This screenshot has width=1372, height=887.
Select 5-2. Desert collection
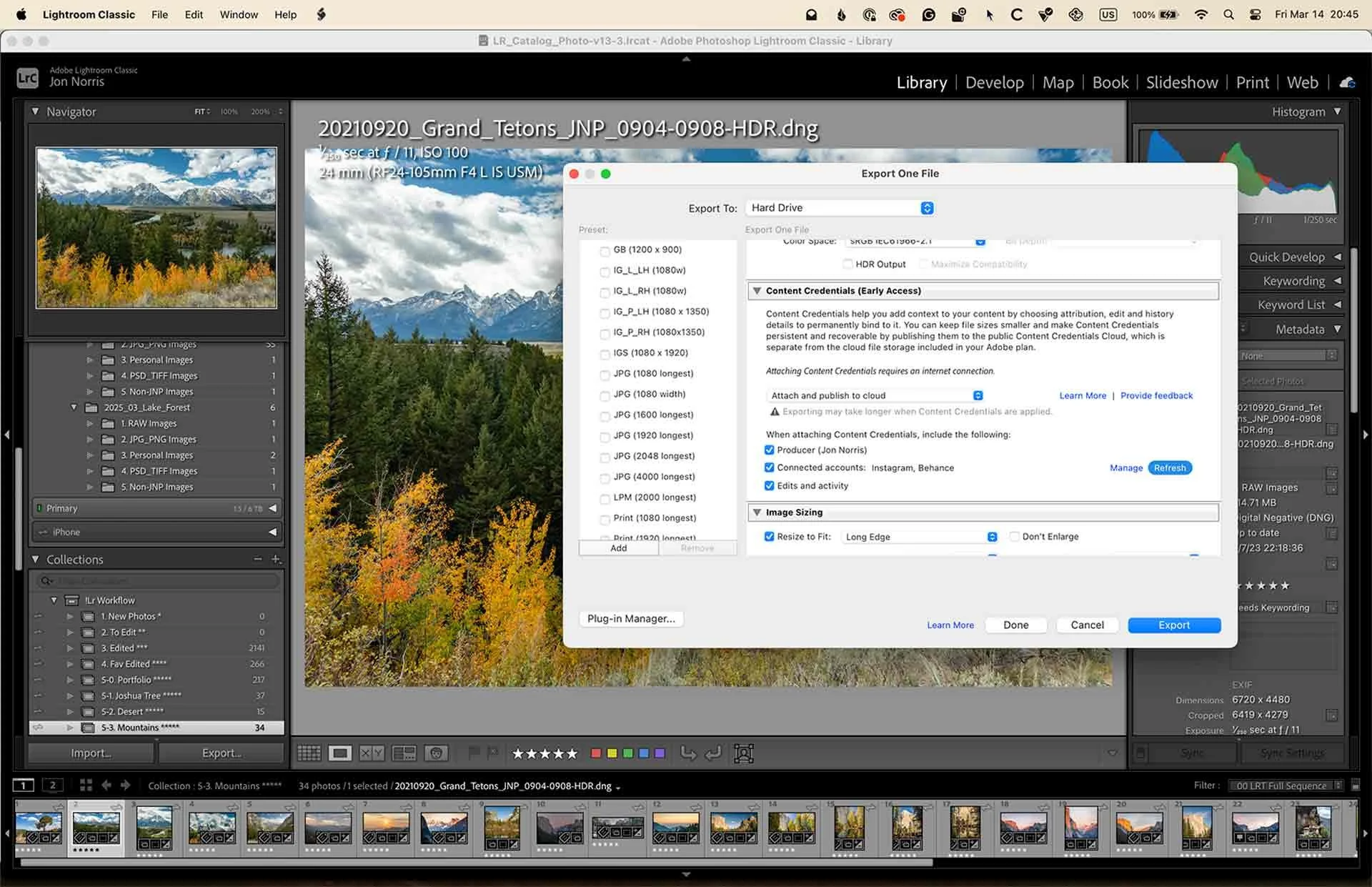coord(132,712)
